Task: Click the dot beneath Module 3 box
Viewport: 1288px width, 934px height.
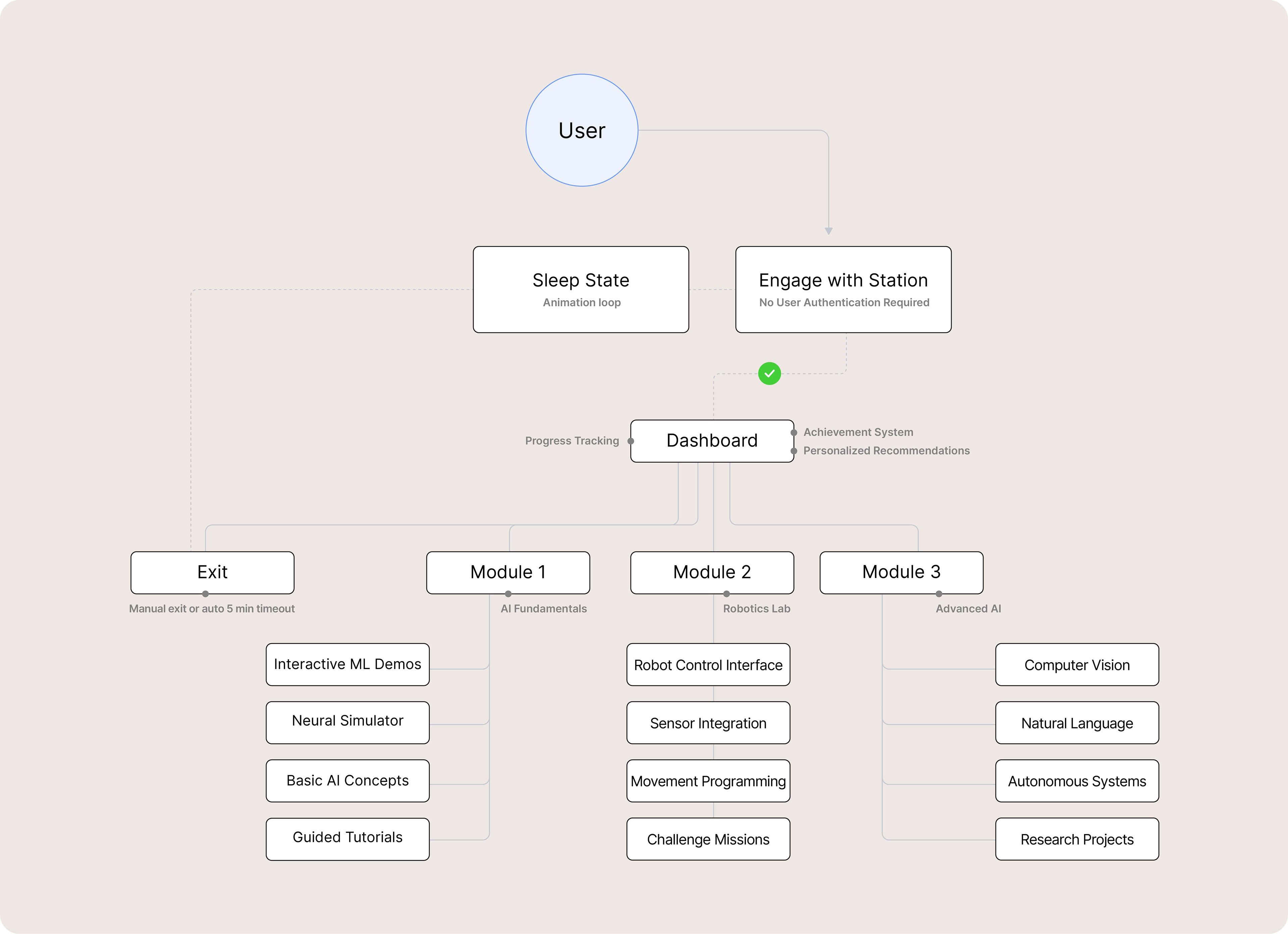Action: coord(939,594)
